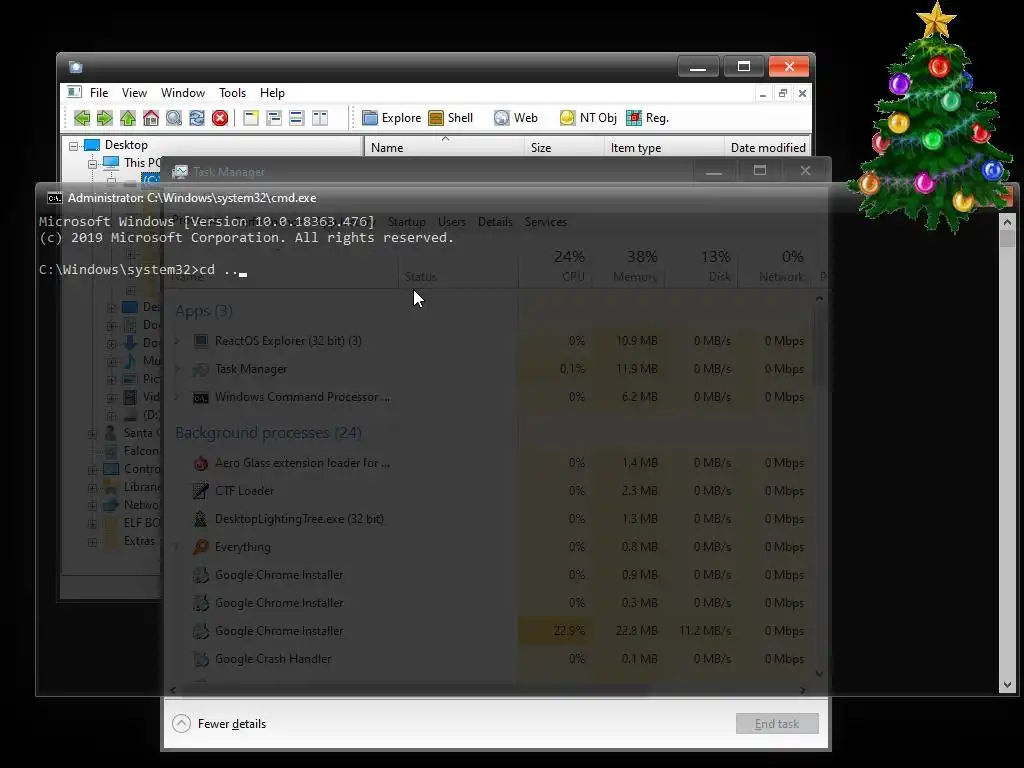The height and width of the screenshot is (768, 1024).
Task: Click the tile vertically icon in Explorer toolbar
Action: [320, 118]
